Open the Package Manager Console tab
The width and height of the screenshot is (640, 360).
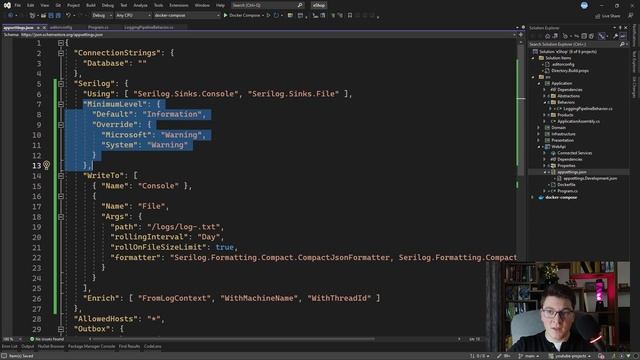click(91, 347)
